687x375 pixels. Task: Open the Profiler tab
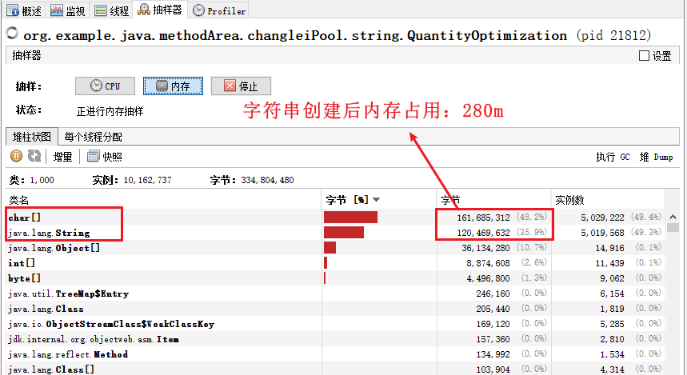tap(219, 10)
